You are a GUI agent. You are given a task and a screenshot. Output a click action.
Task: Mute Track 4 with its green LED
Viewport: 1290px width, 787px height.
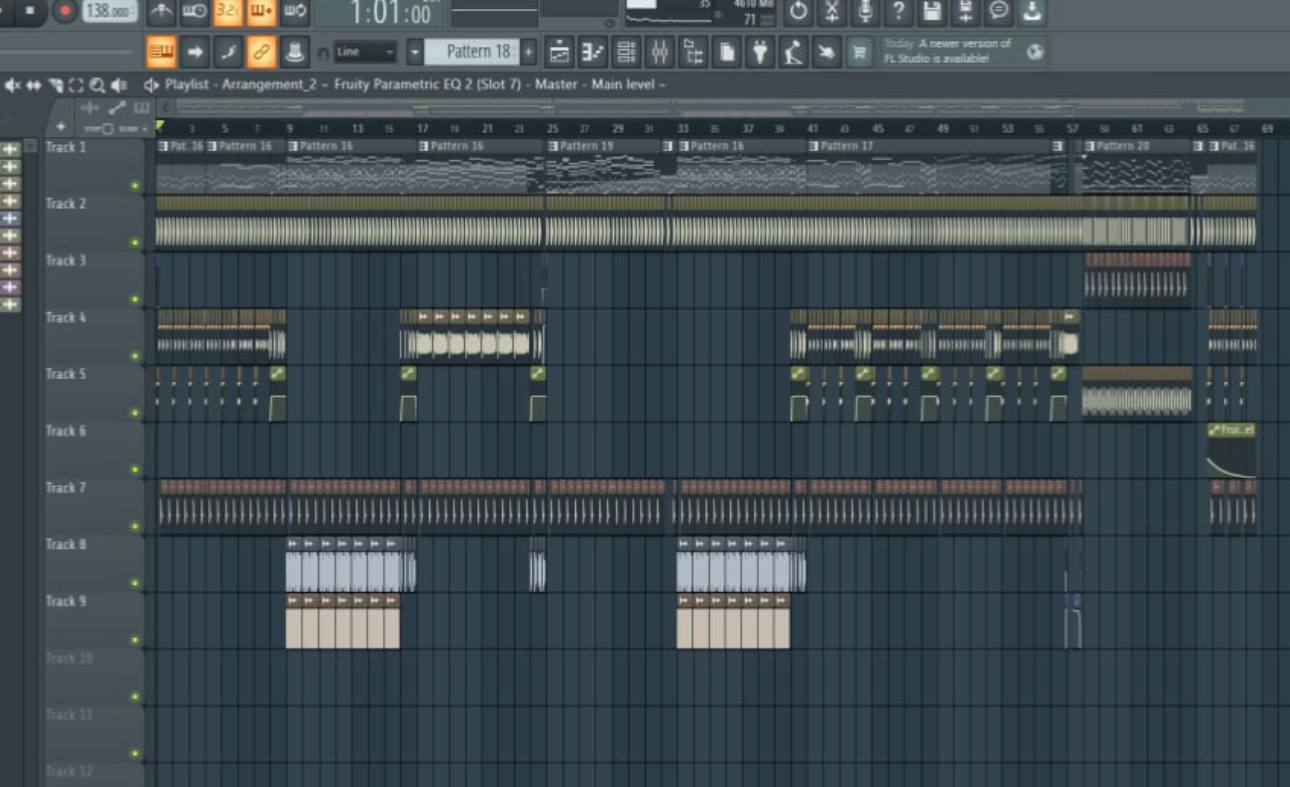point(135,356)
